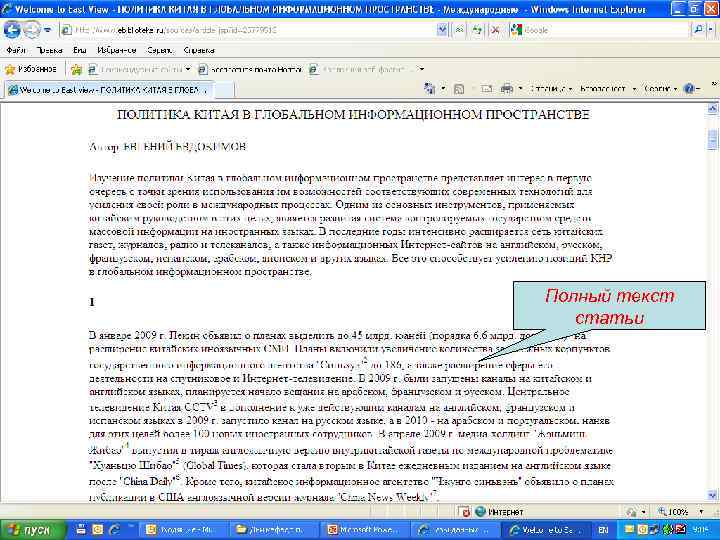This screenshot has width=720, height=540.
Task: Click the EN language indicator
Action: pos(603,530)
